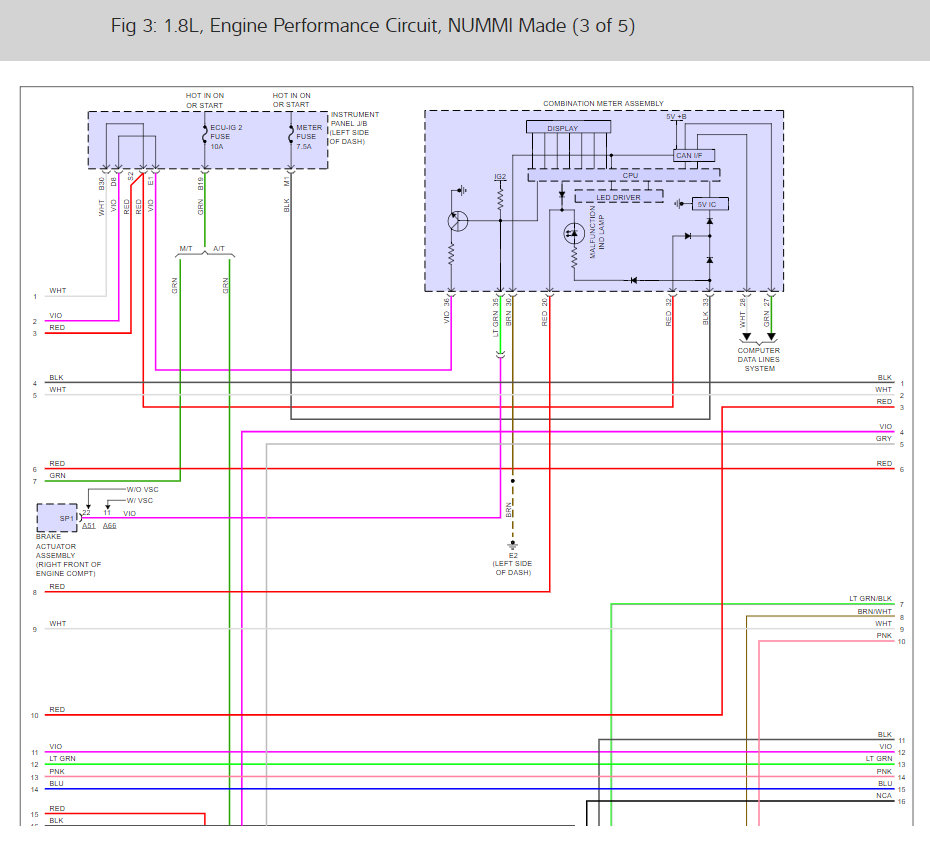Select the A66 connector reference
930x850 pixels.
pos(110,526)
